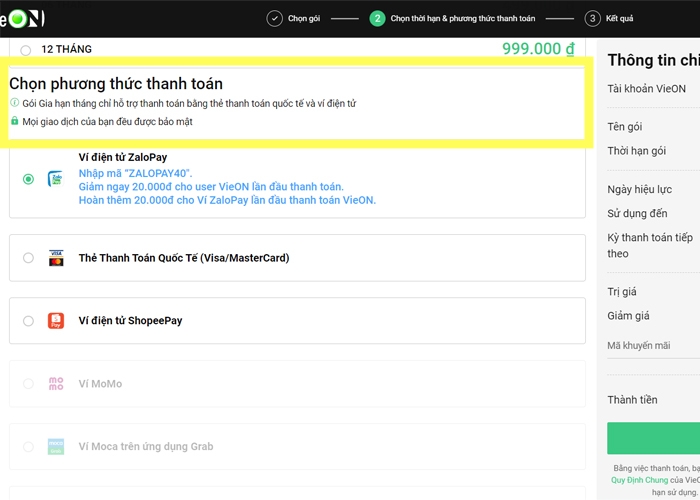The width and height of the screenshot is (700, 500).
Task: Click Ví Moca trên ứng dụng Grab label
Action: tap(146, 446)
